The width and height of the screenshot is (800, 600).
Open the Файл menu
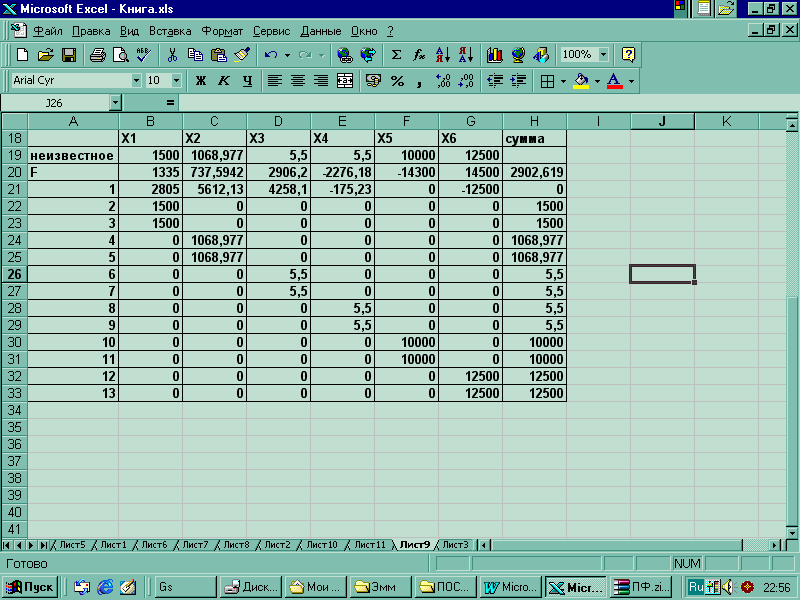47,31
